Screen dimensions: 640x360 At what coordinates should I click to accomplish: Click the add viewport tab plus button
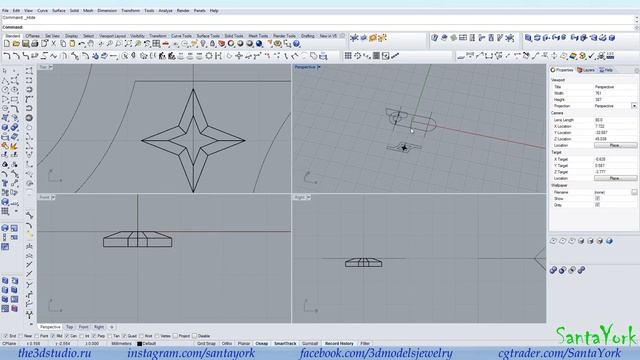coord(111,327)
